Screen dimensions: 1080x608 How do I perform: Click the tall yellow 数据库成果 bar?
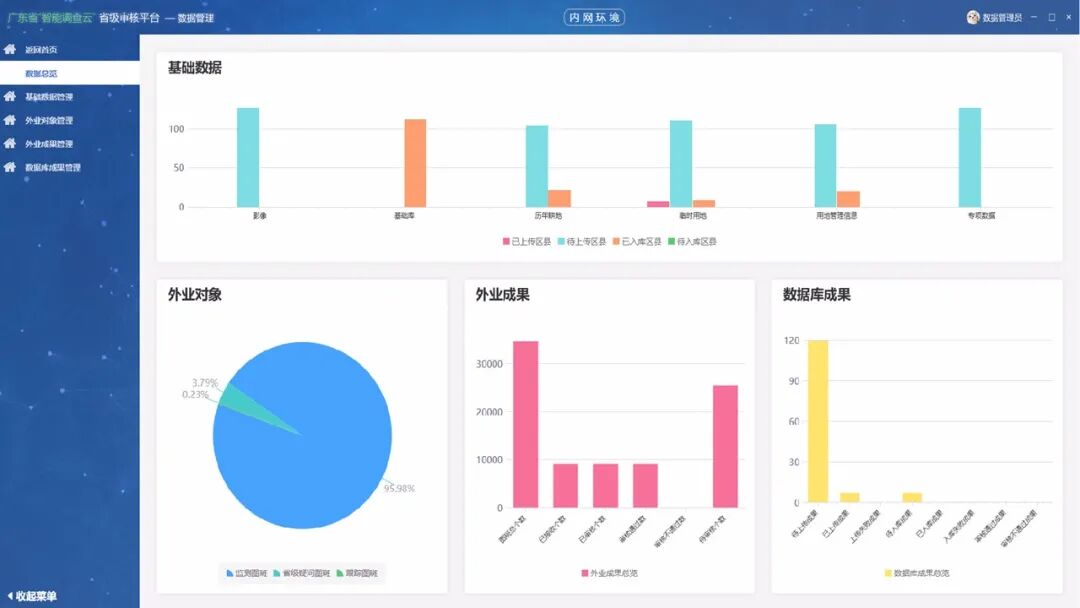818,421
